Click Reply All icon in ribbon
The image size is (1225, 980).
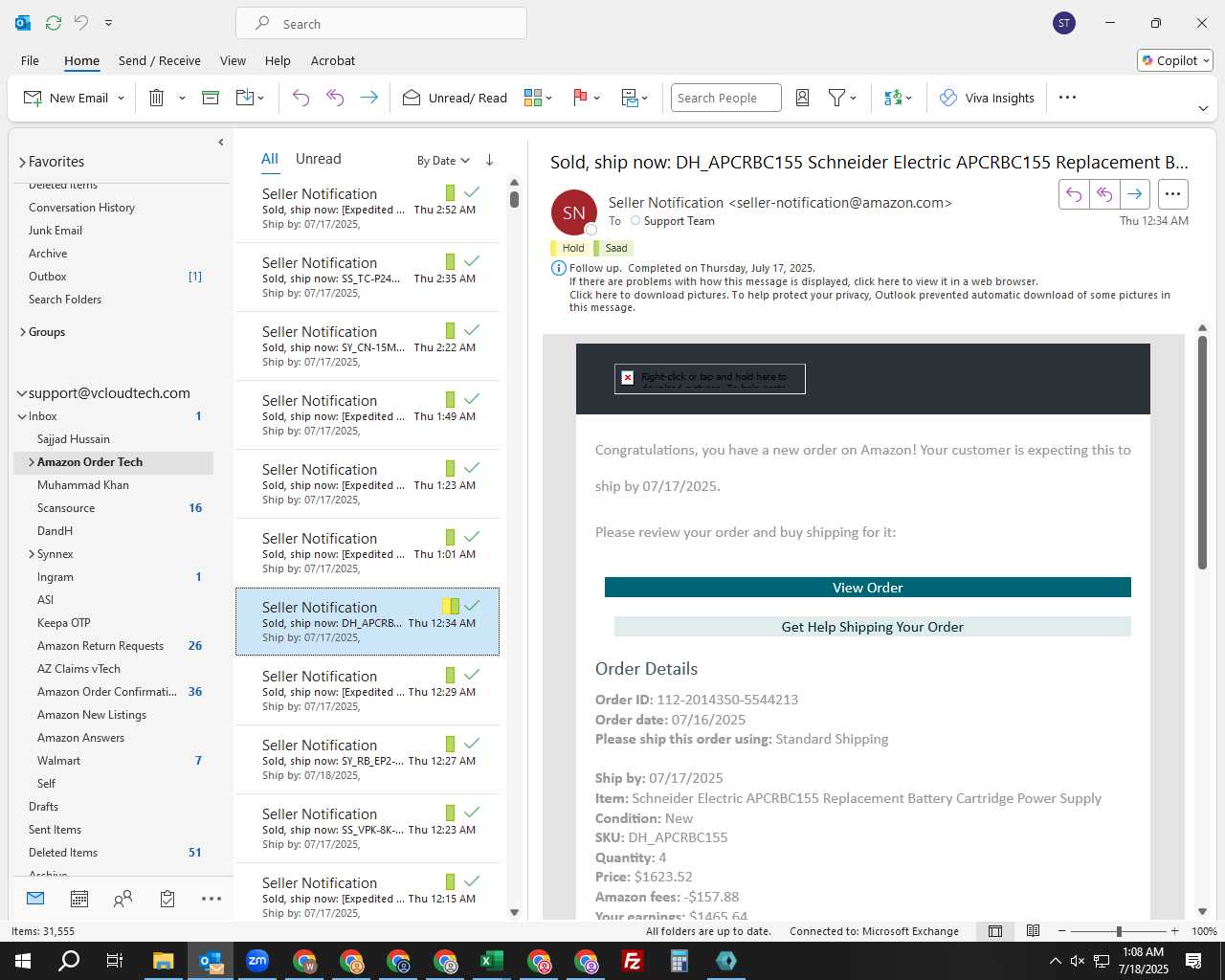tap(335, 98)
